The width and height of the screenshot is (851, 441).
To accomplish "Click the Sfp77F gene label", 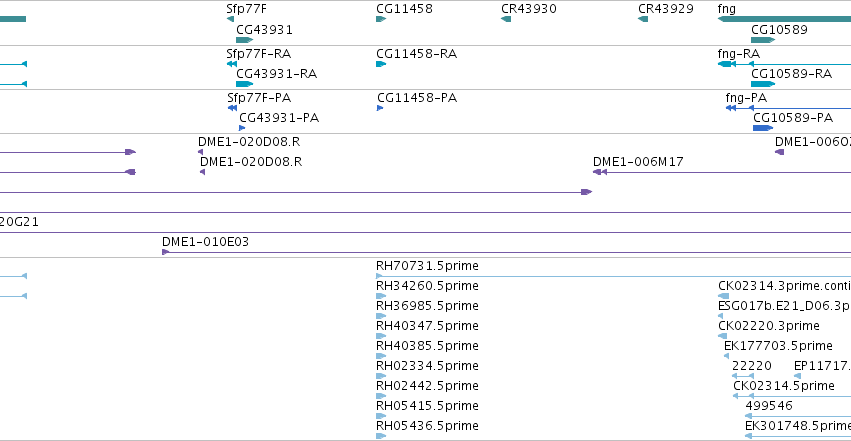I will click(x=246, y=9).
